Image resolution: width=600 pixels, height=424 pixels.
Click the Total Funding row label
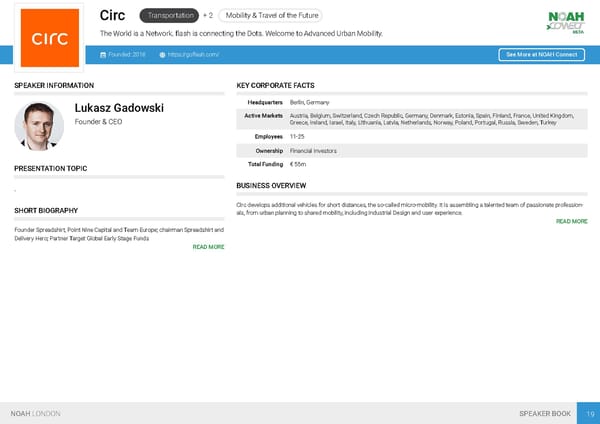click(x=265, y=163)
